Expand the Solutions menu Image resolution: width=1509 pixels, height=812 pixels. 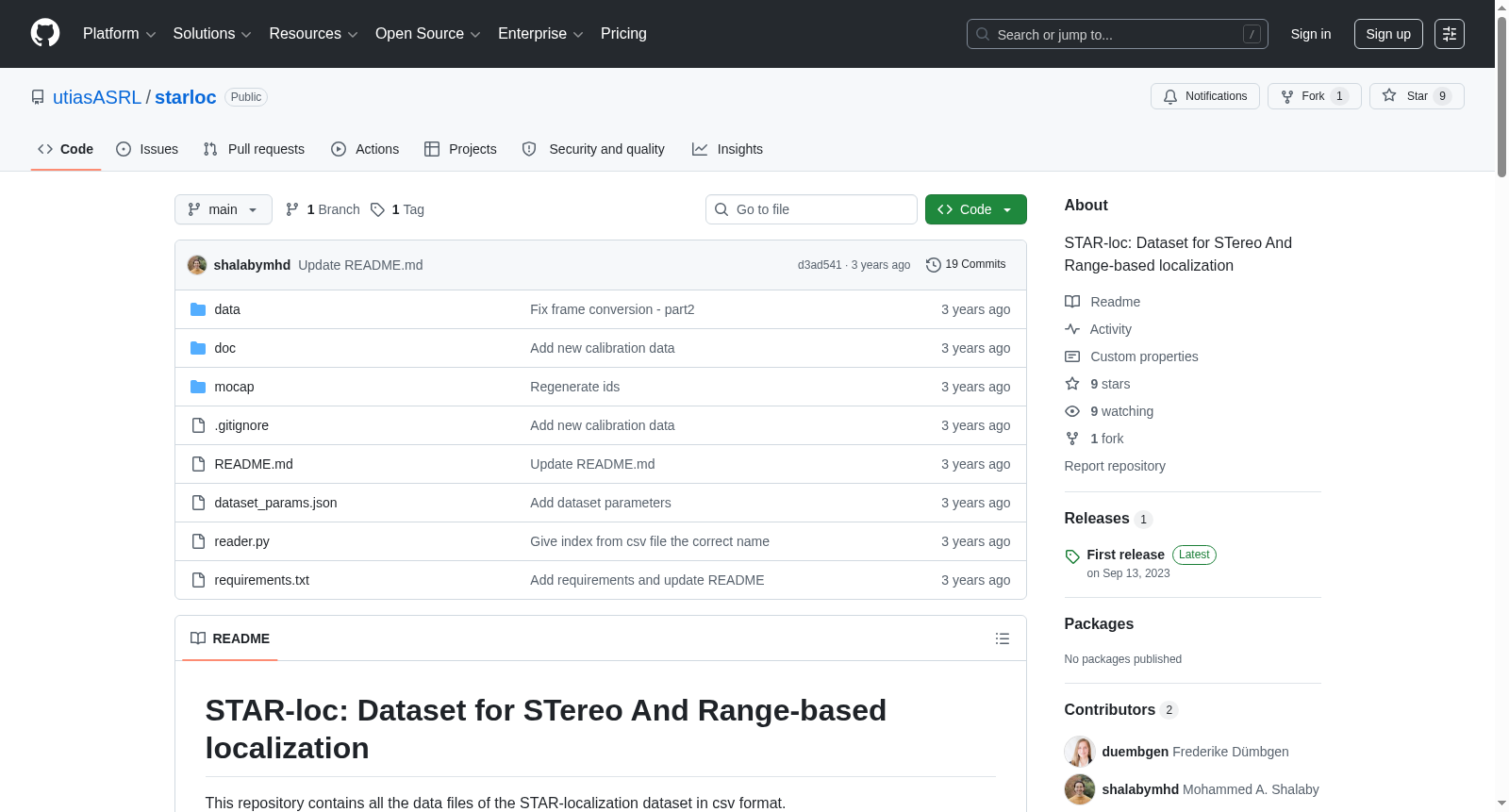pyautogui.click(x=212, y=34)
